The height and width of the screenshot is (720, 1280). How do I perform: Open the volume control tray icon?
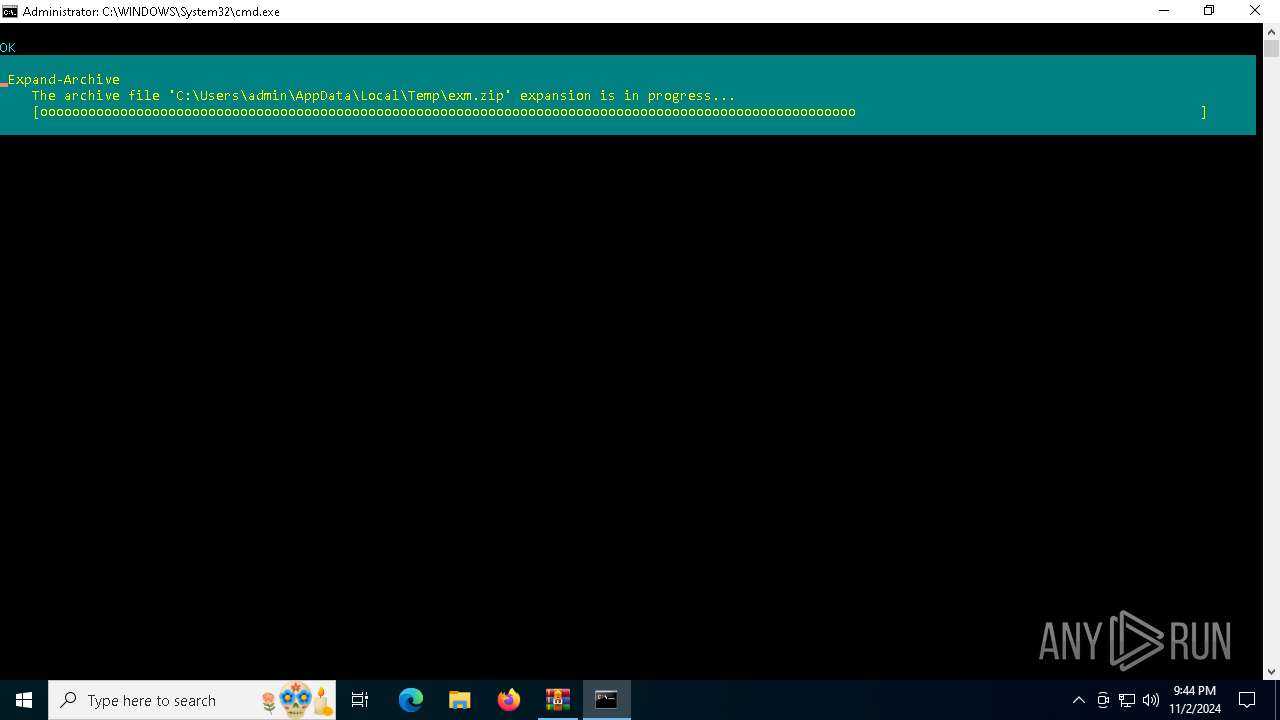coord(1151,700)
